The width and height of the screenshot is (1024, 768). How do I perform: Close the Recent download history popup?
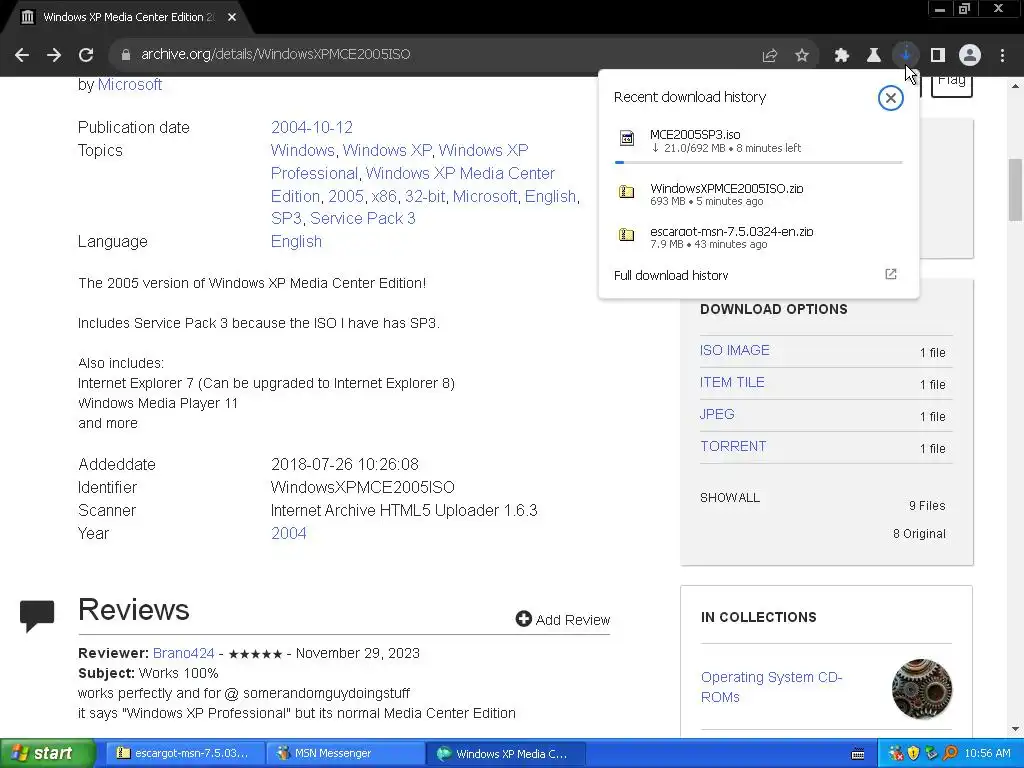(891, 98)
